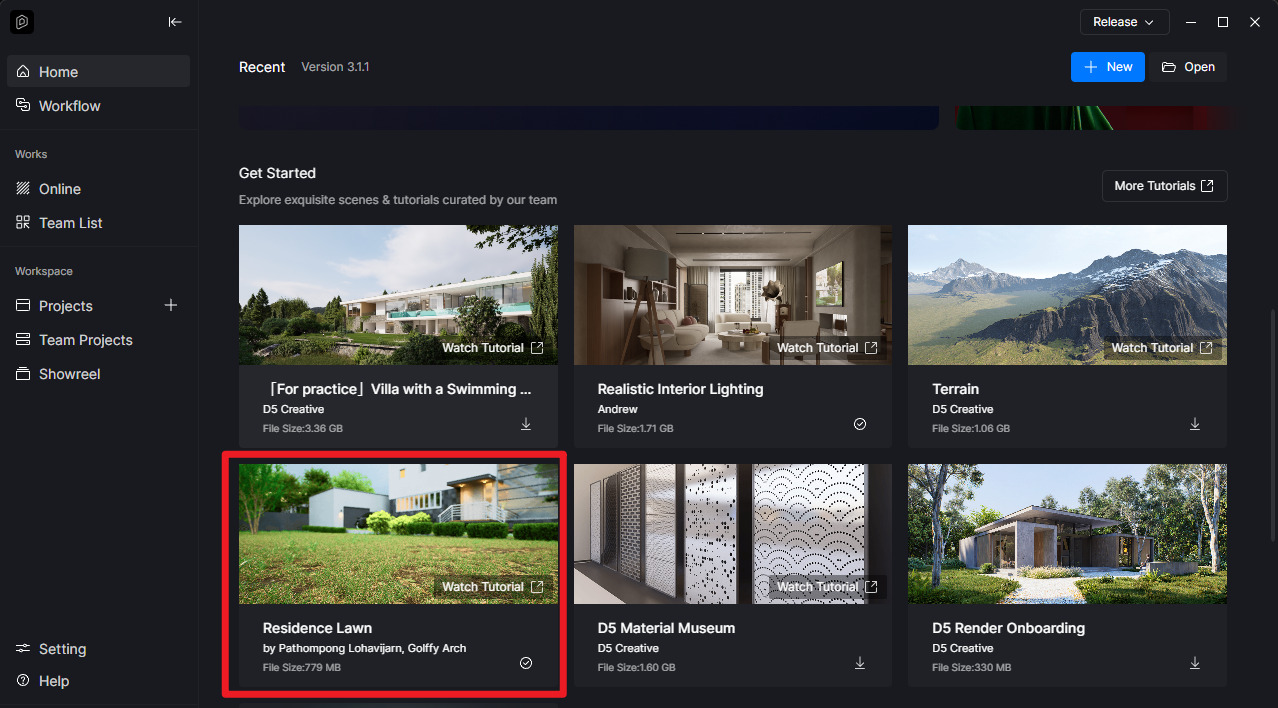Screen dimensions: 1278x708
Task: Go to Online works
Action: (x=98, y=188)
